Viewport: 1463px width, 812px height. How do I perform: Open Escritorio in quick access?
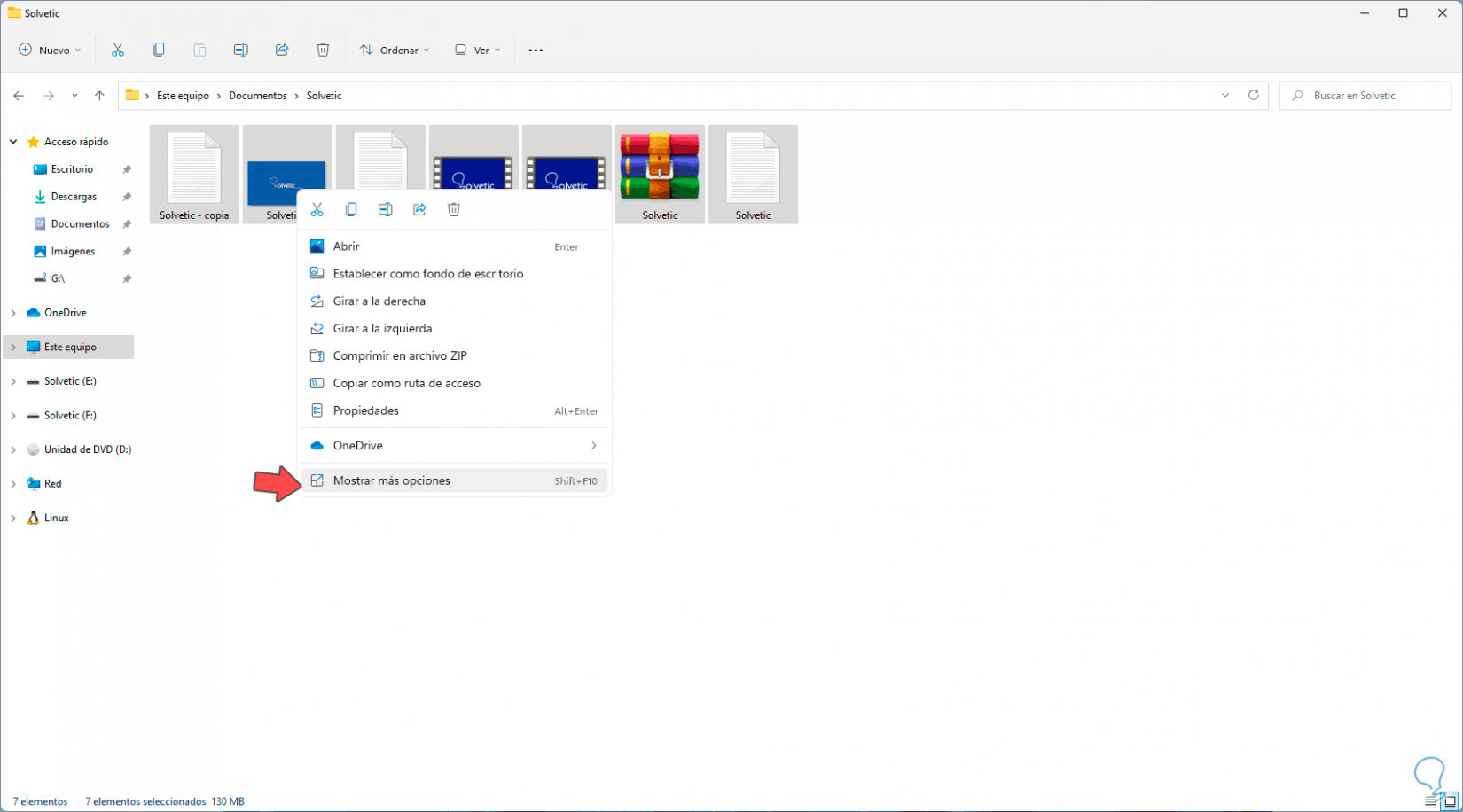click(x=72, y=169)
